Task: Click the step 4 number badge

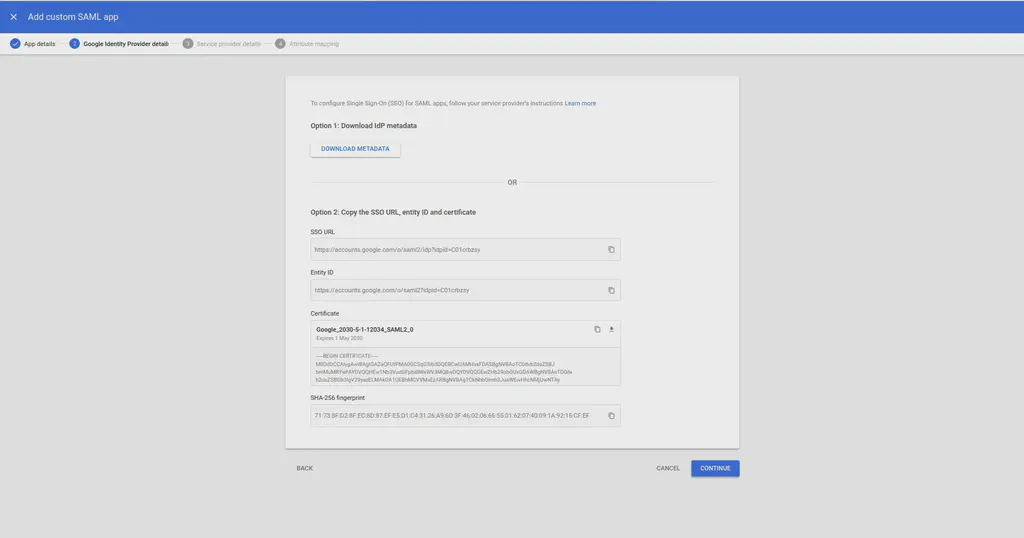Action: pos(280,44)
